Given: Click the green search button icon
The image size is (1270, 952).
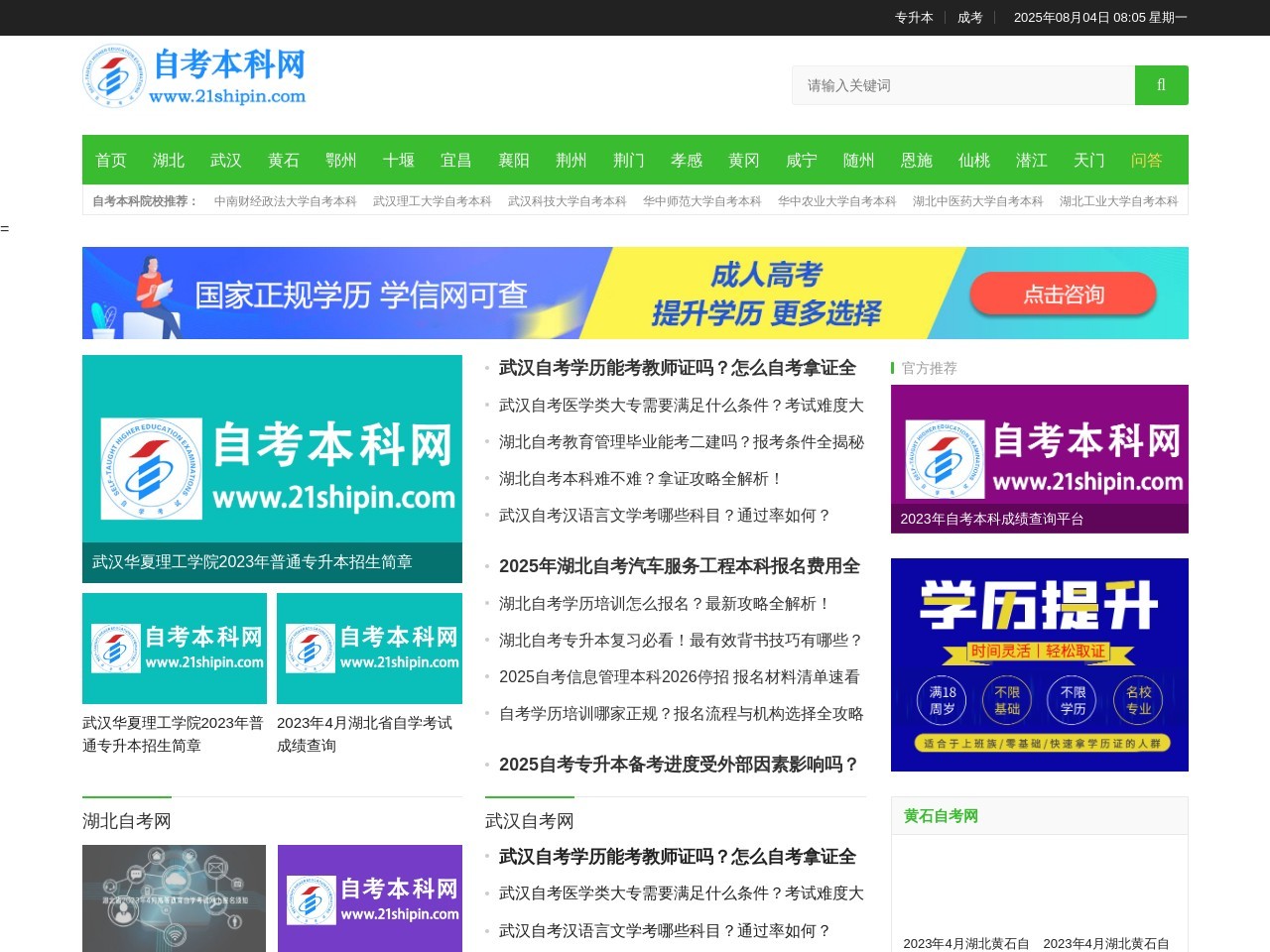Looking at the screenshot, I should pos(1161,85).
